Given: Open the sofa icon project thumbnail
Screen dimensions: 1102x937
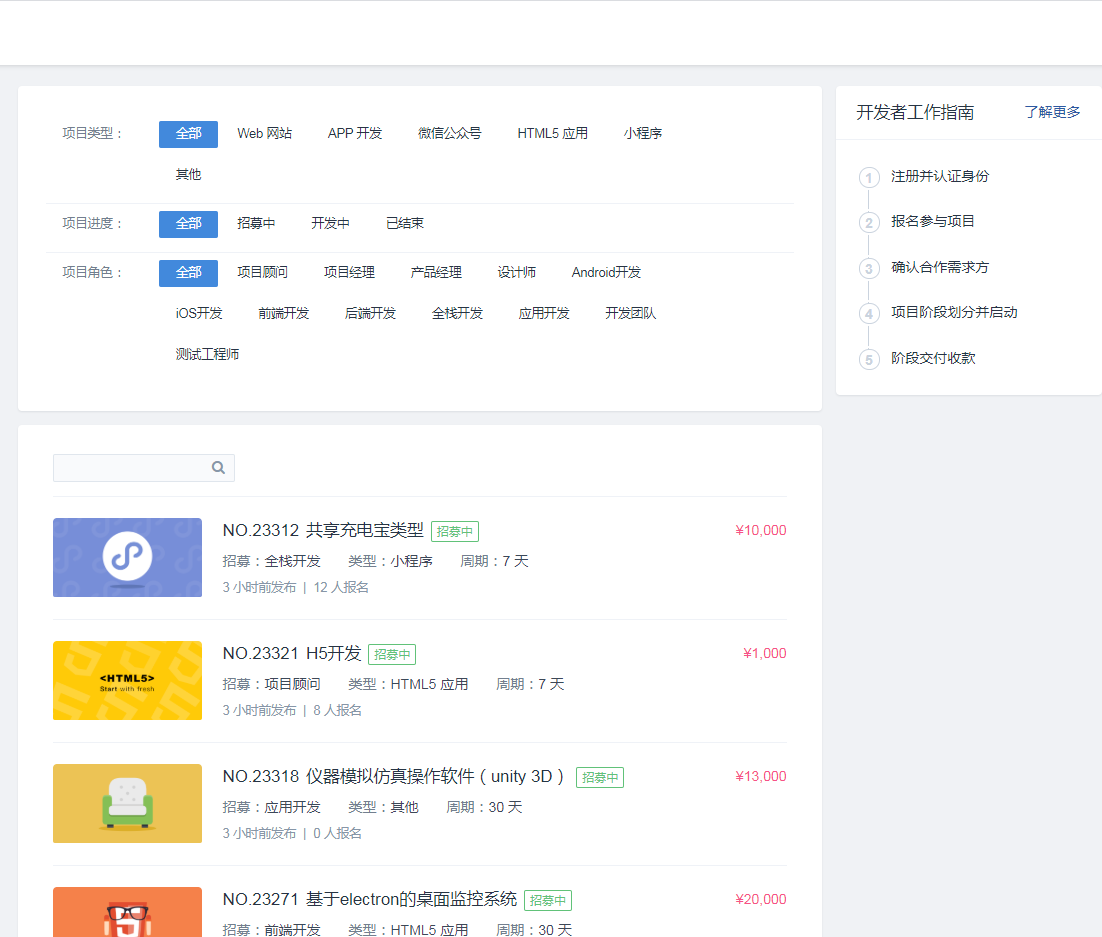Looking at the screenshot, I should (x=127, y=803).
